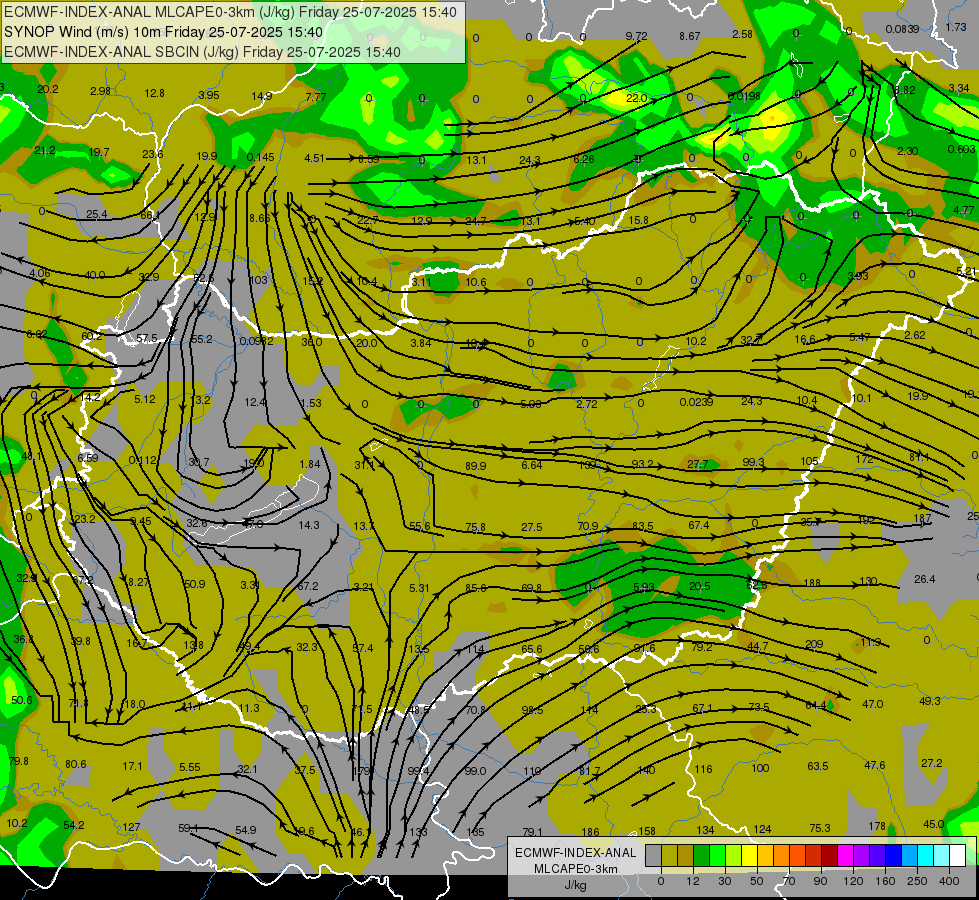Click the map value '20.5' on the green area
The width and height of the screenshot is (979, 900).
point(700,586)
